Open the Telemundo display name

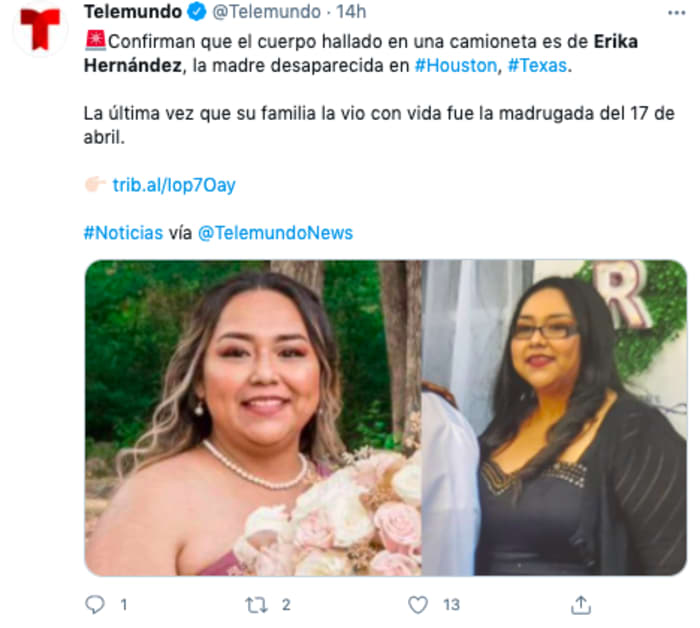pos(133,12)
